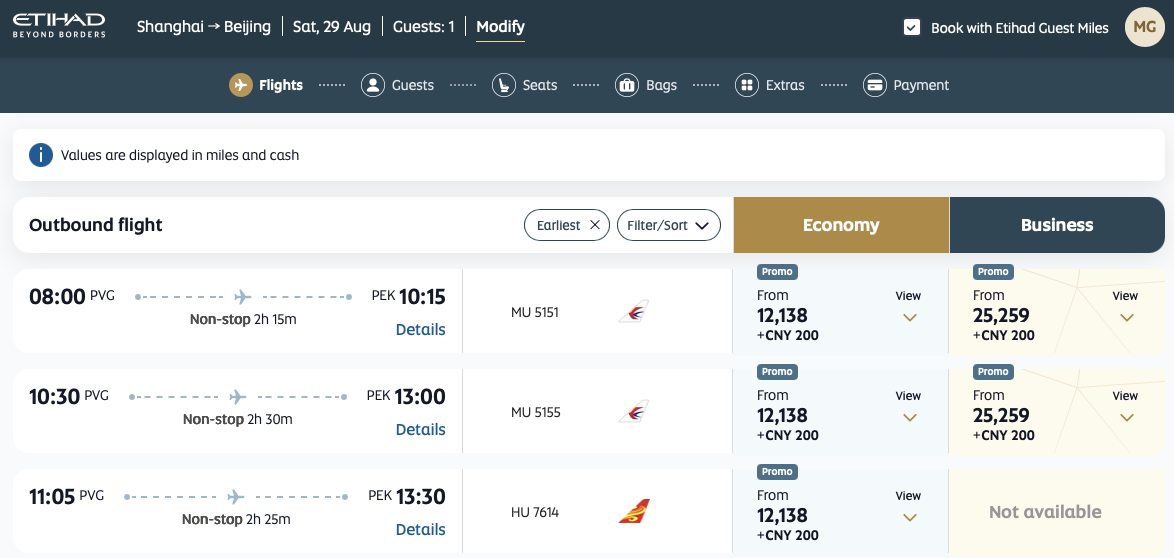Click China Eastern logo for MU 5155

[633, 412]
